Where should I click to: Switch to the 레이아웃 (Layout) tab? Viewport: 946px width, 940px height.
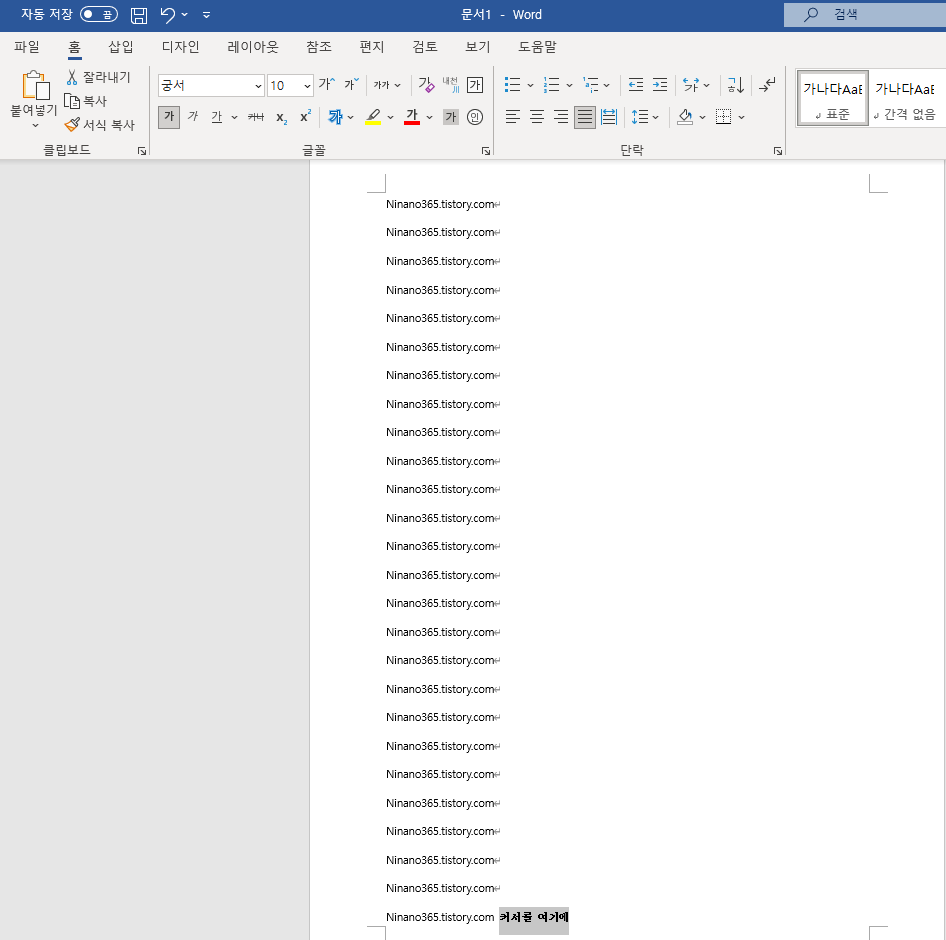coord(253,46)
